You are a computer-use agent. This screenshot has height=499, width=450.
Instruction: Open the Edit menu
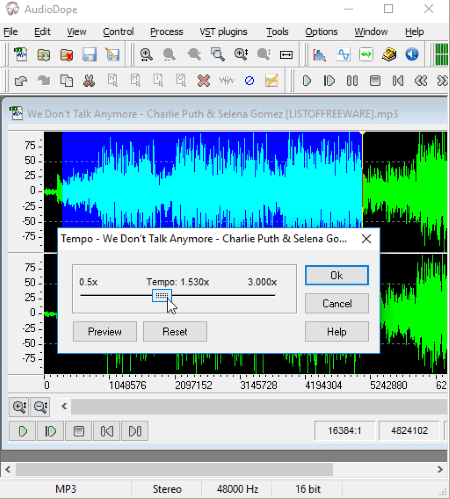[x=42, y=32]
